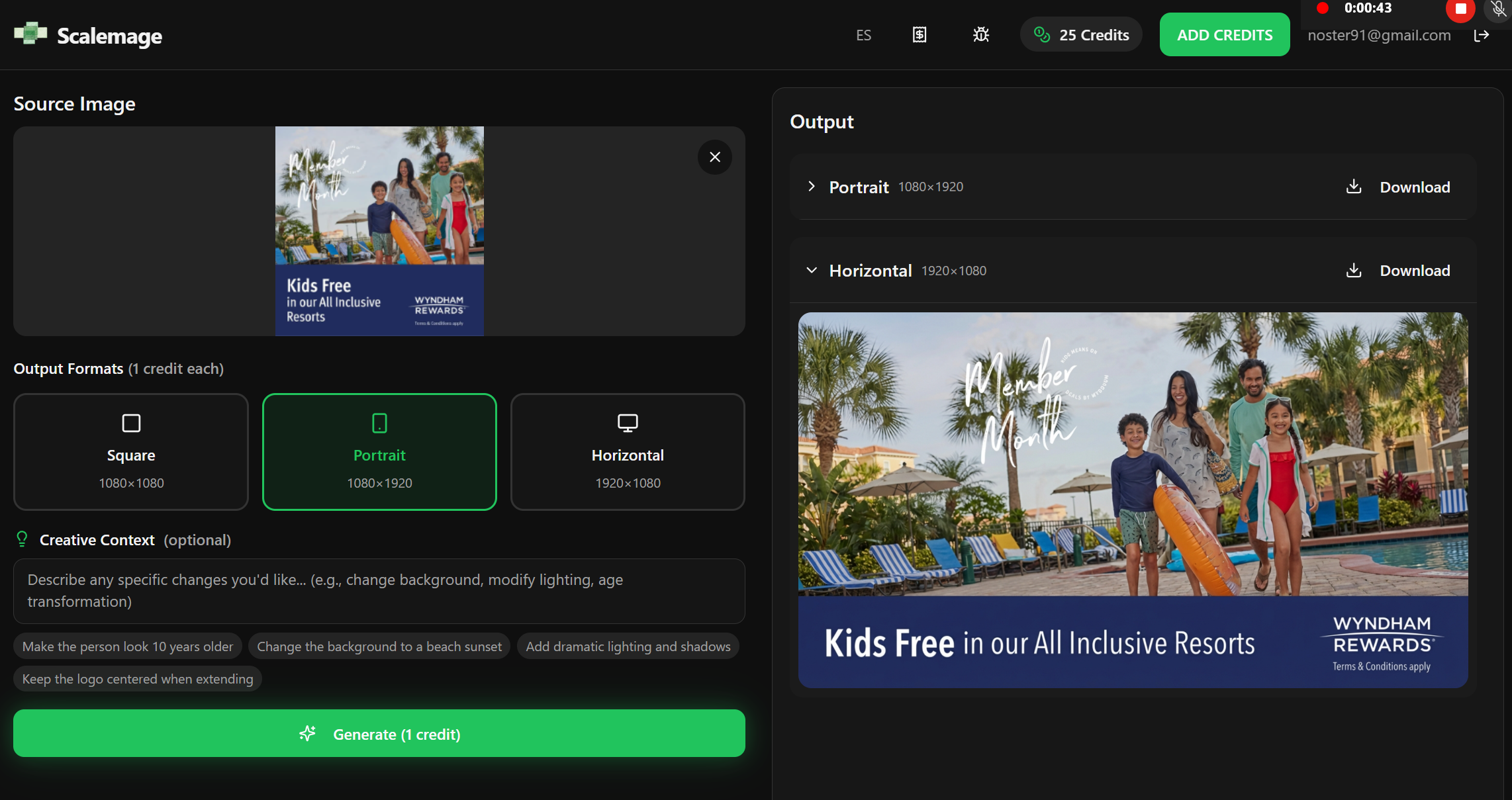This screenshot has width=1512, height=800.
Task: Click the Horizontal download arrow icon
Action: (x=1354, y=270)
